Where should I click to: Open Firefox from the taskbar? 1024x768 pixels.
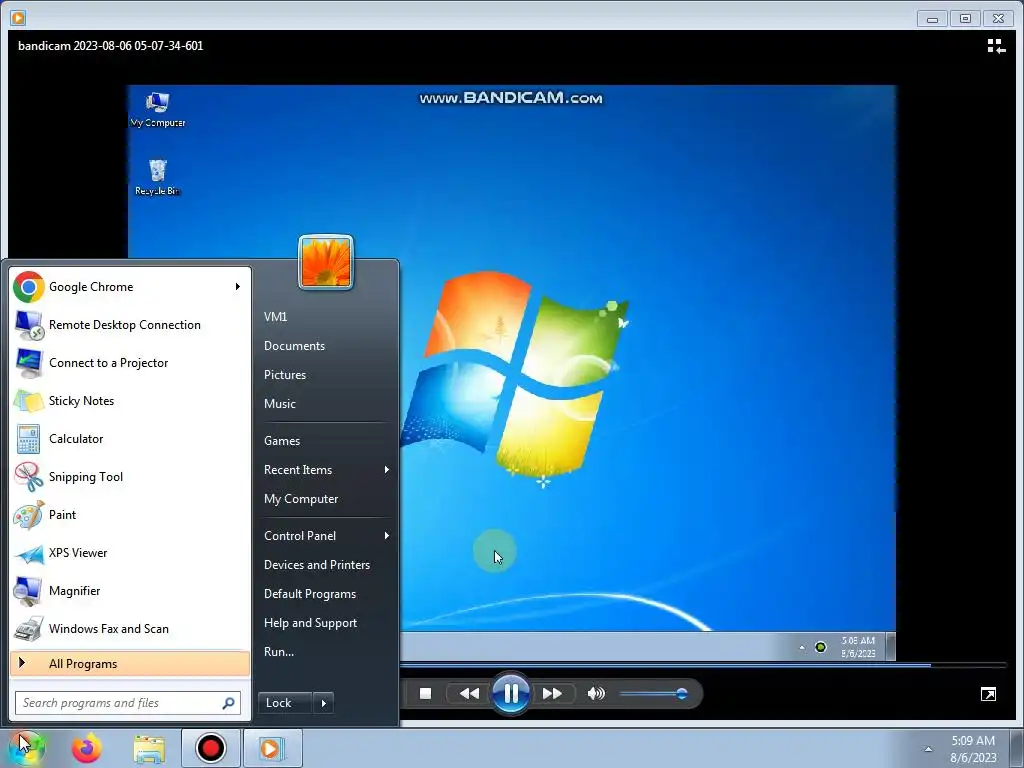(87, 748)
